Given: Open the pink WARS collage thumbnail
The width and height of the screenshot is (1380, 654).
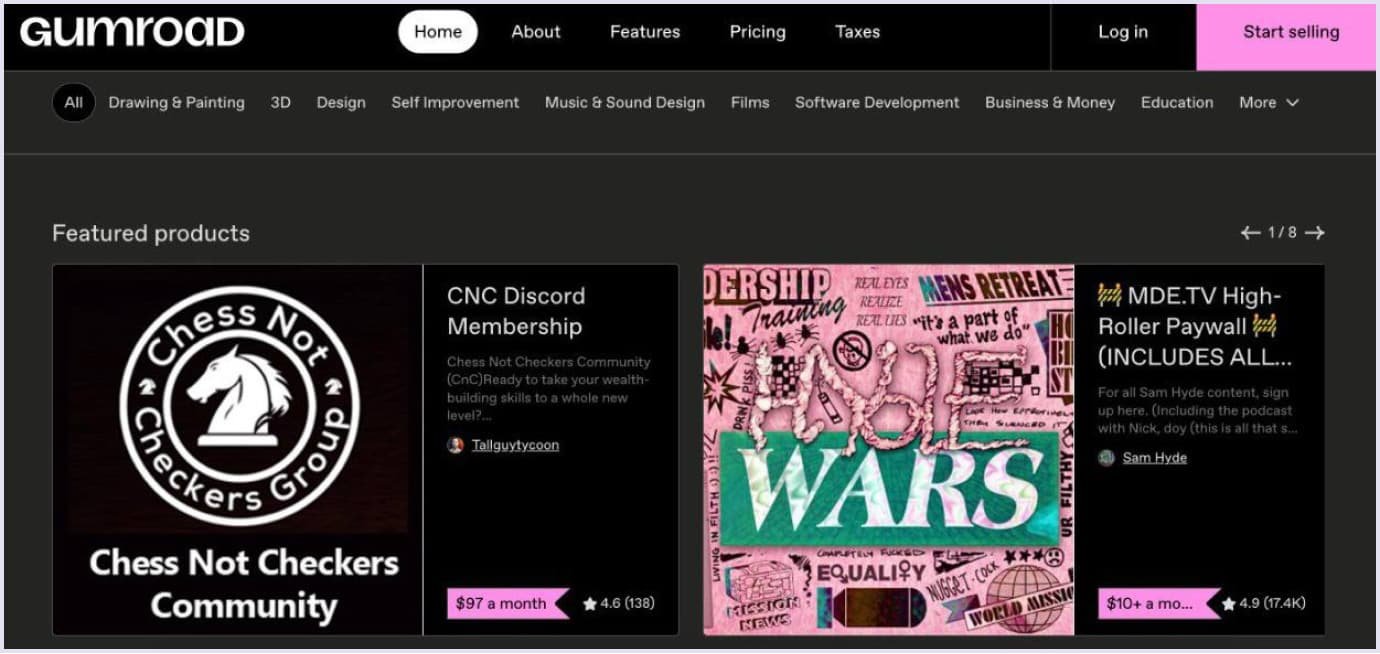Looking at the screenshot, I should (889, 450).
